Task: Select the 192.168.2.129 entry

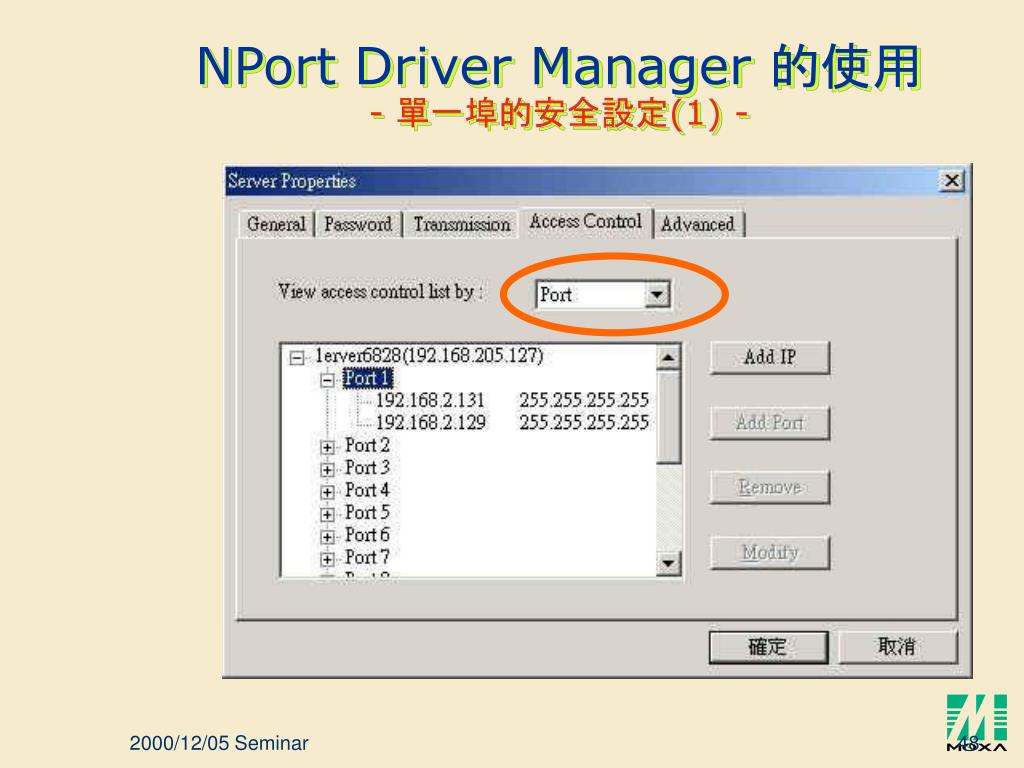Action: click(430, 423)
